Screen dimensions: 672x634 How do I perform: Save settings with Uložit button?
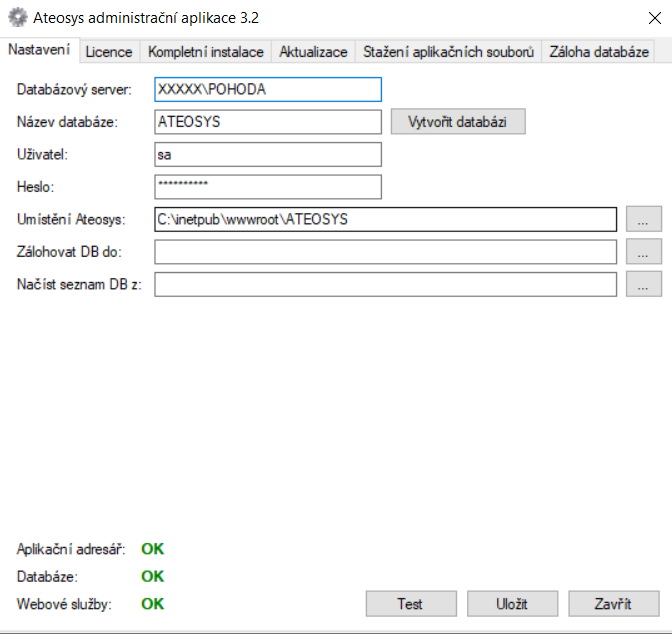(512, 604)
